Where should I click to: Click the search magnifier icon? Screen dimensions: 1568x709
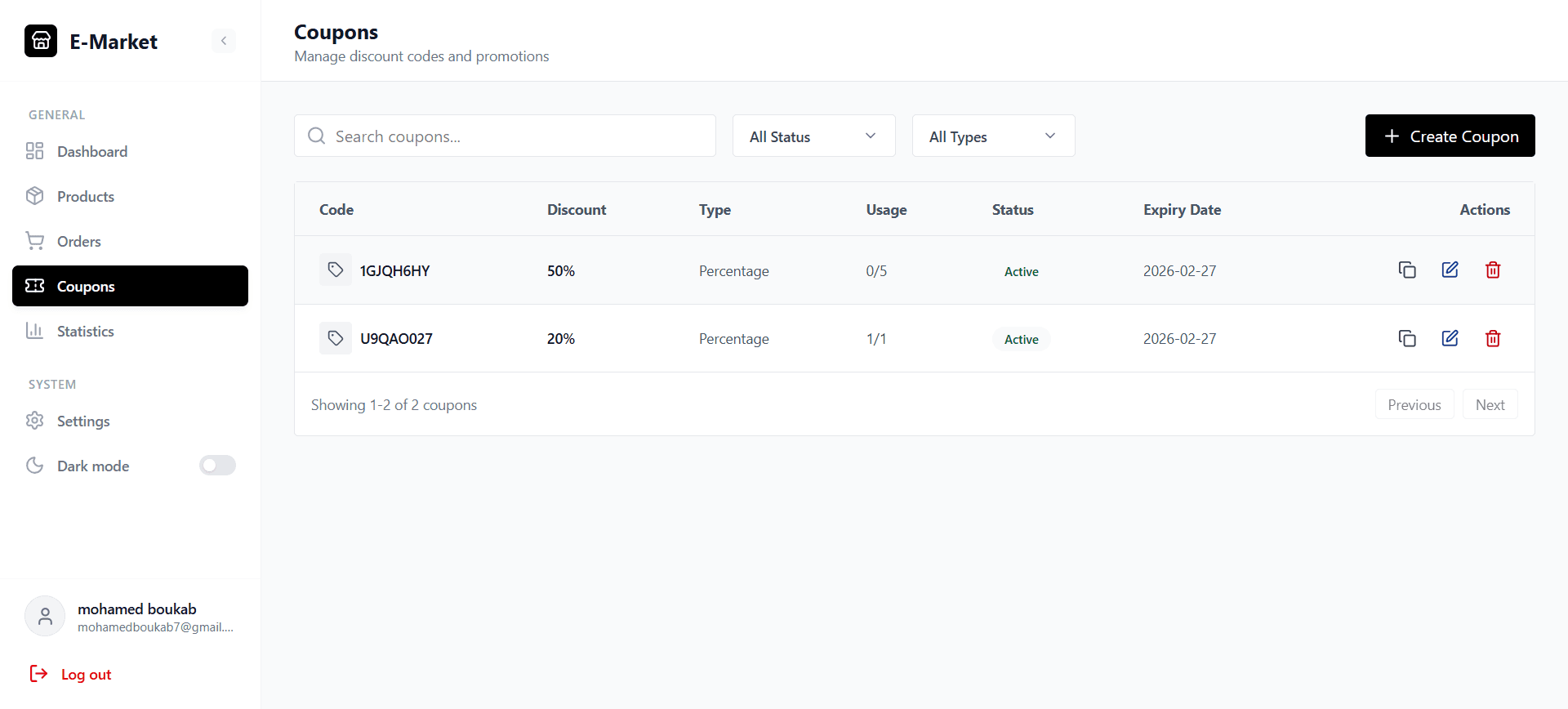point(316,136)
